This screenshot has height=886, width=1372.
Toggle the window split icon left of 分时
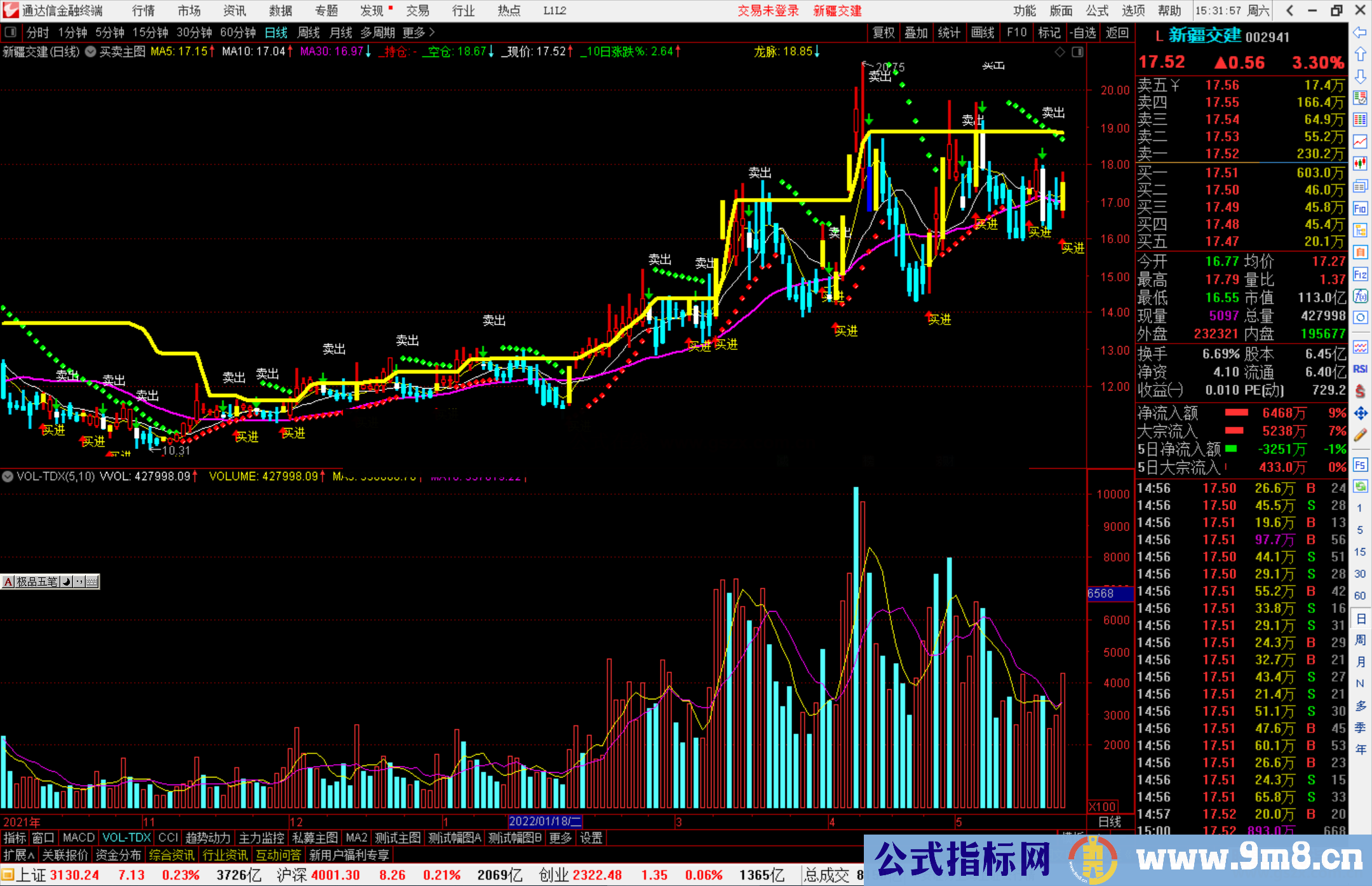click(x=11, y=32)
